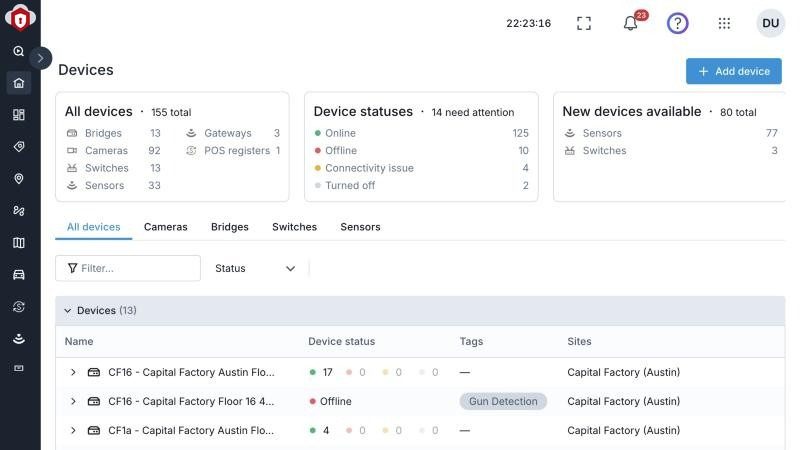
Task: Switch to the Cameras tab
Action: point(165,227)
